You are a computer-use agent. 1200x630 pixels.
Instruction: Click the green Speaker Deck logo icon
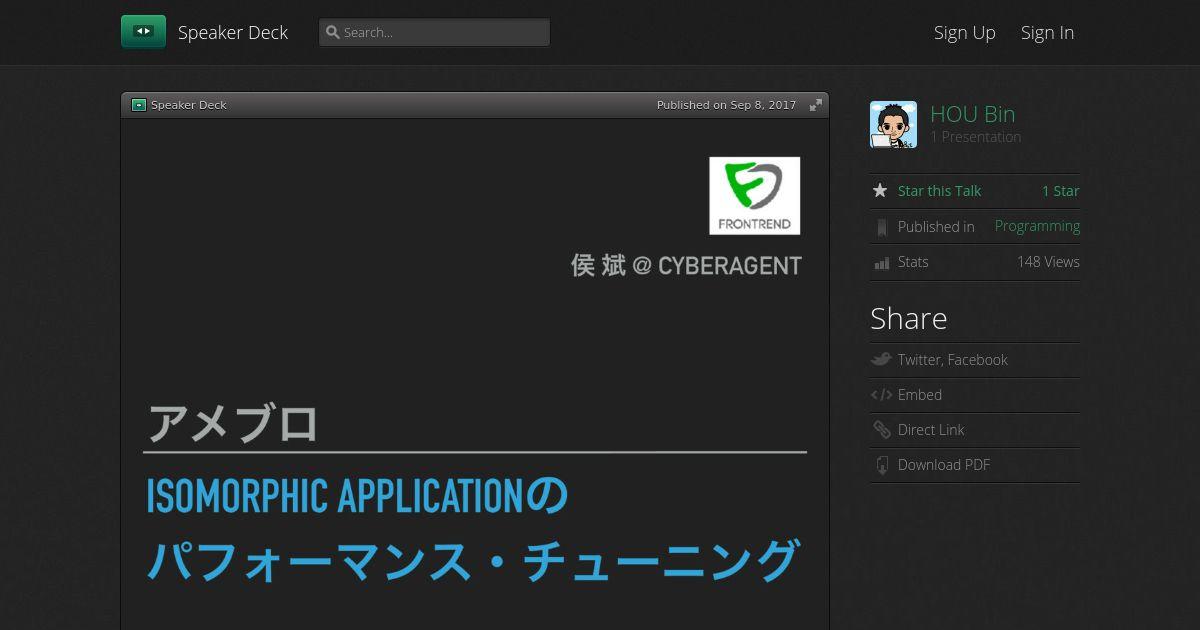coord(143,32)
